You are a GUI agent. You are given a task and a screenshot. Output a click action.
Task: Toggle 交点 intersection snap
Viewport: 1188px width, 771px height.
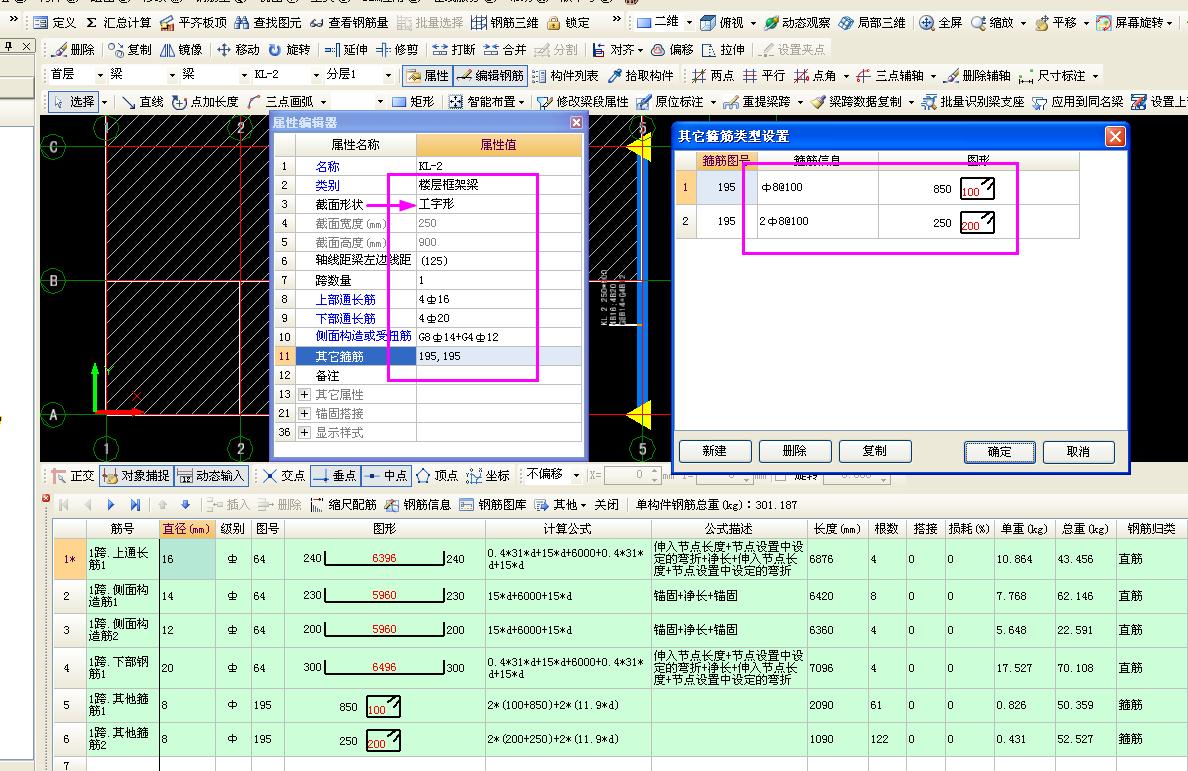point(284,475)
